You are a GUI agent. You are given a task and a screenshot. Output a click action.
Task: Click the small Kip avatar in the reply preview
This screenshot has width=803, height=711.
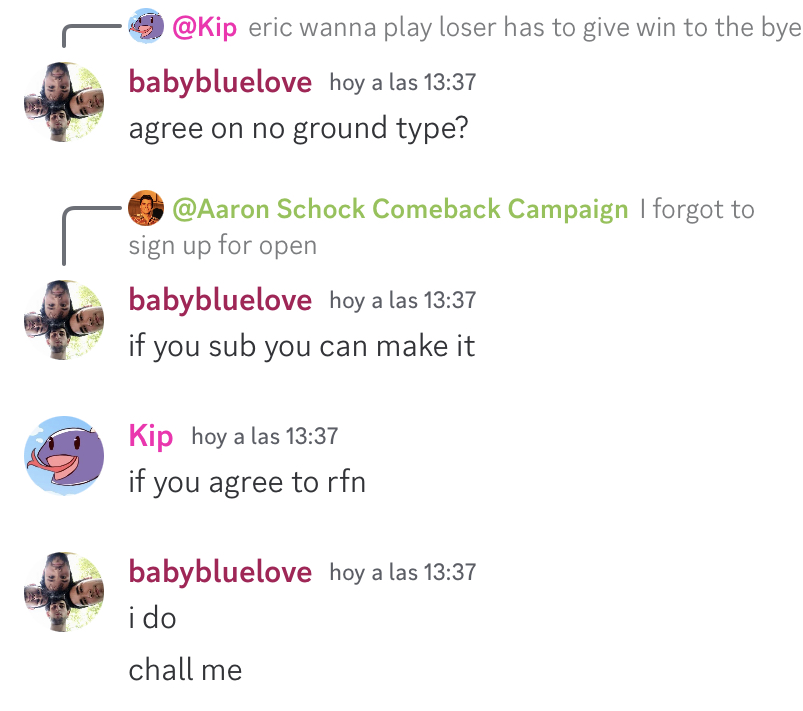point(146,26)
